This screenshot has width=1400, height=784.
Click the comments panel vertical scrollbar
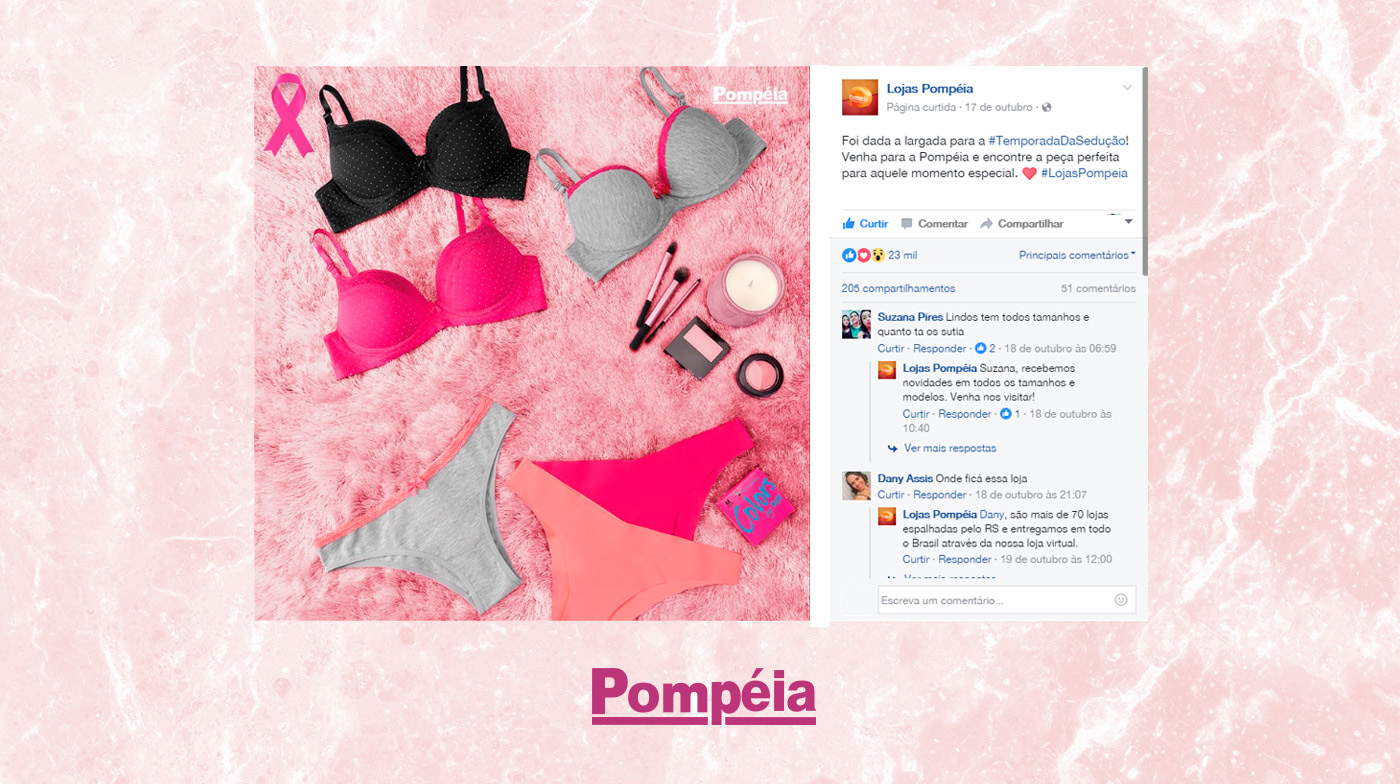pos(1144,172)
